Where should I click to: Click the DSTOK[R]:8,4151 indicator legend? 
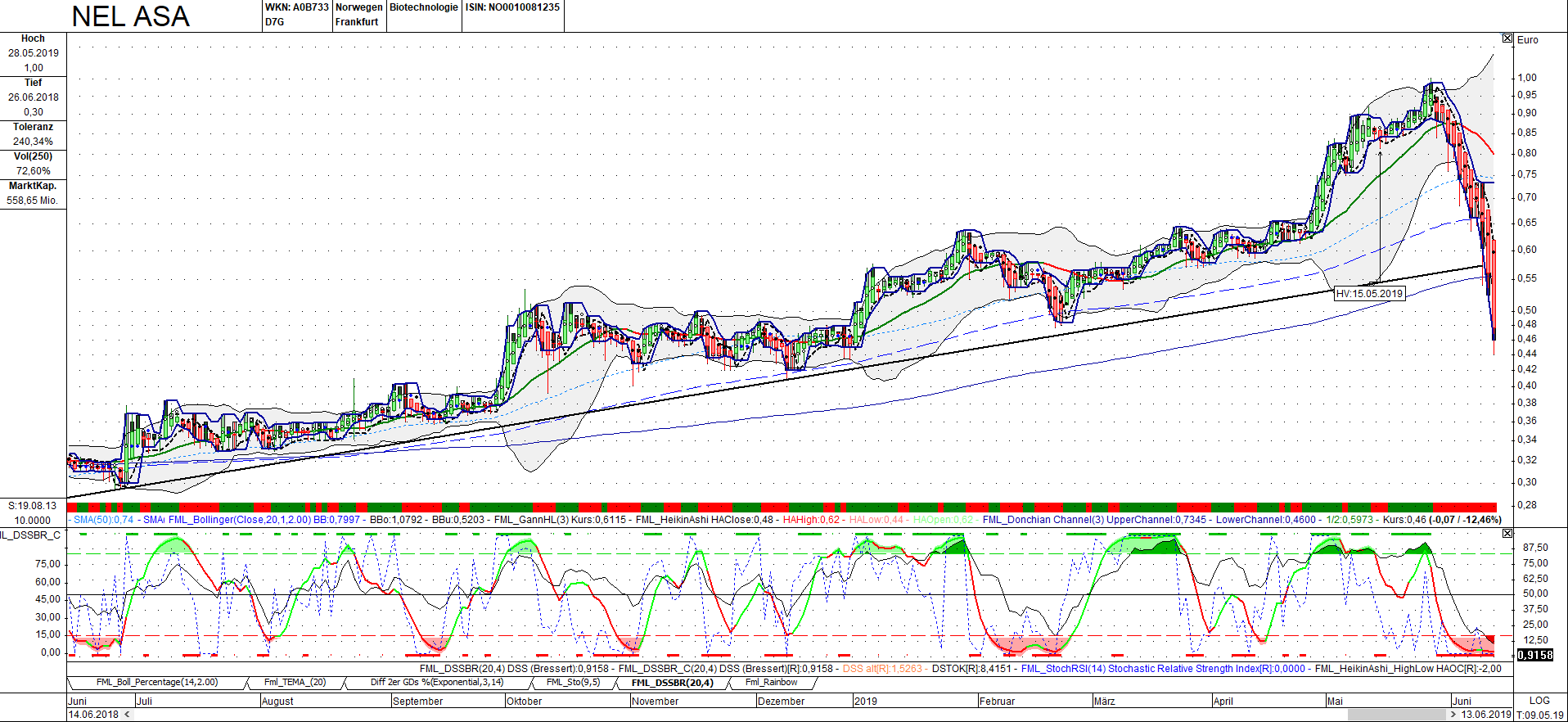pos(971,669)
